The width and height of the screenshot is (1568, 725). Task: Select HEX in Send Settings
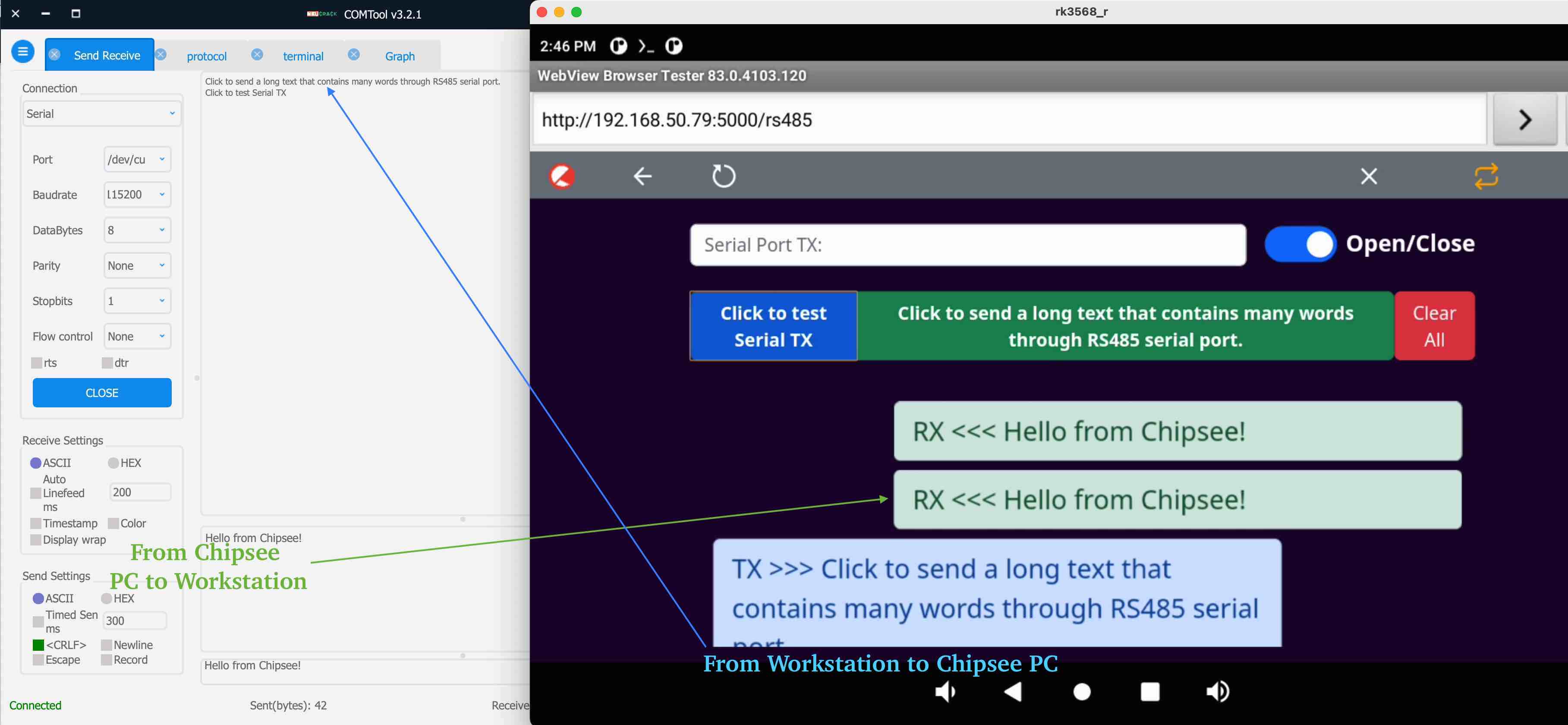(107, 599)
